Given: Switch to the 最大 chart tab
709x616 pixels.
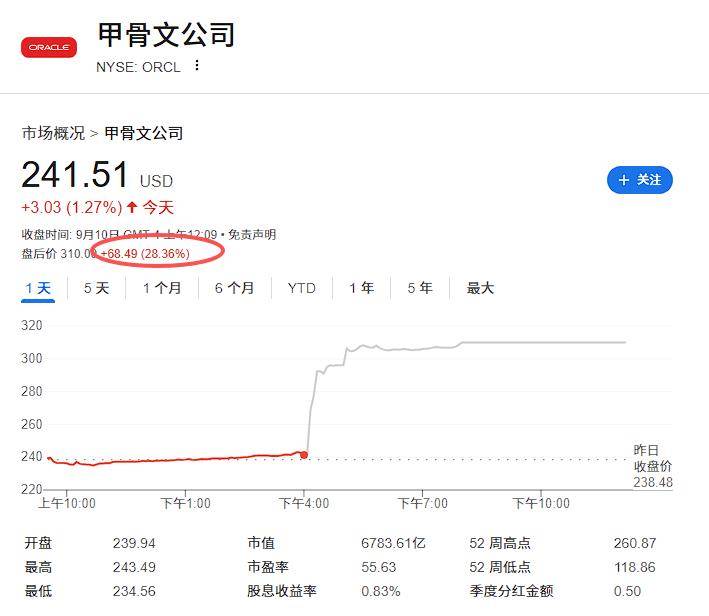Looking at the screenshot, I should coord(480,288).
